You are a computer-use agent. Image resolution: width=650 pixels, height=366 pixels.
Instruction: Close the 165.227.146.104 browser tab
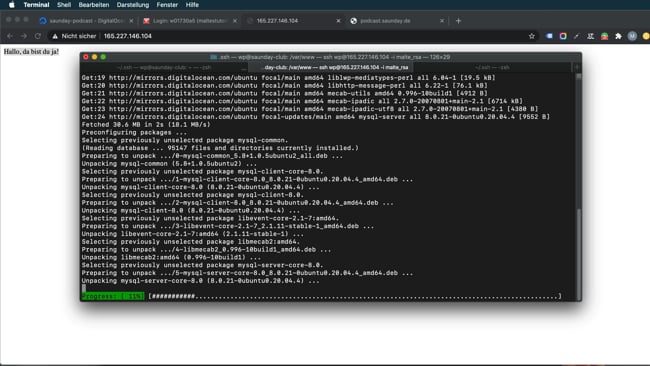(338, 21)
